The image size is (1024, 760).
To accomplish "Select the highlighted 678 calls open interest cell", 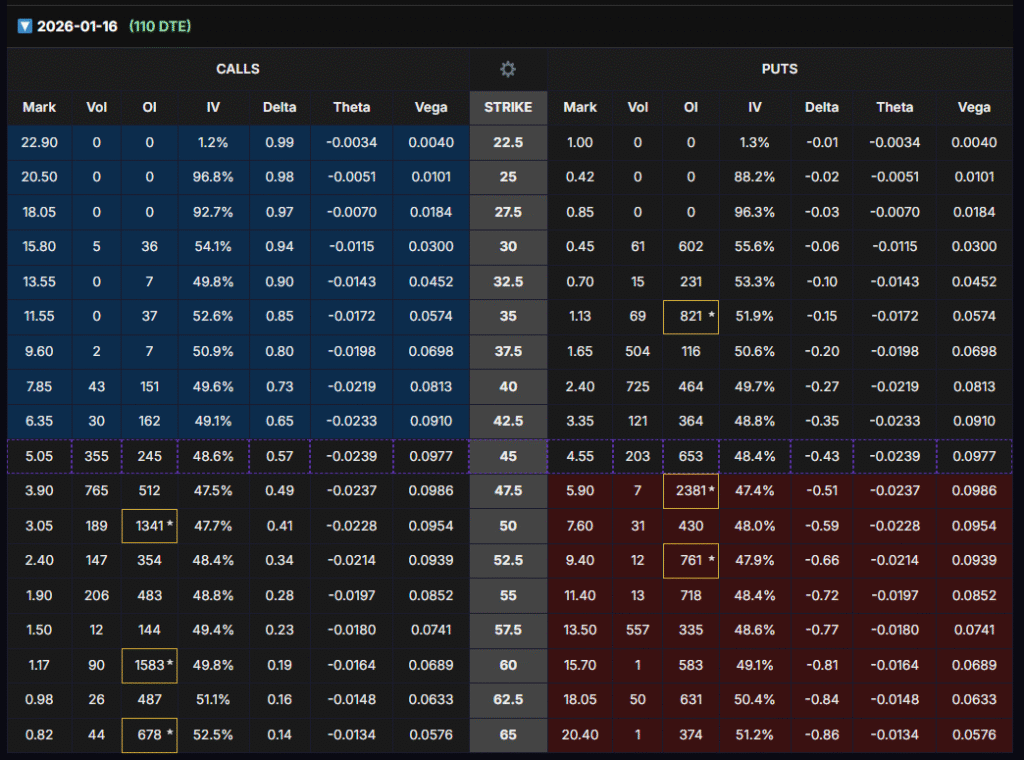I will pyautogui.click(x=149, y=735).
